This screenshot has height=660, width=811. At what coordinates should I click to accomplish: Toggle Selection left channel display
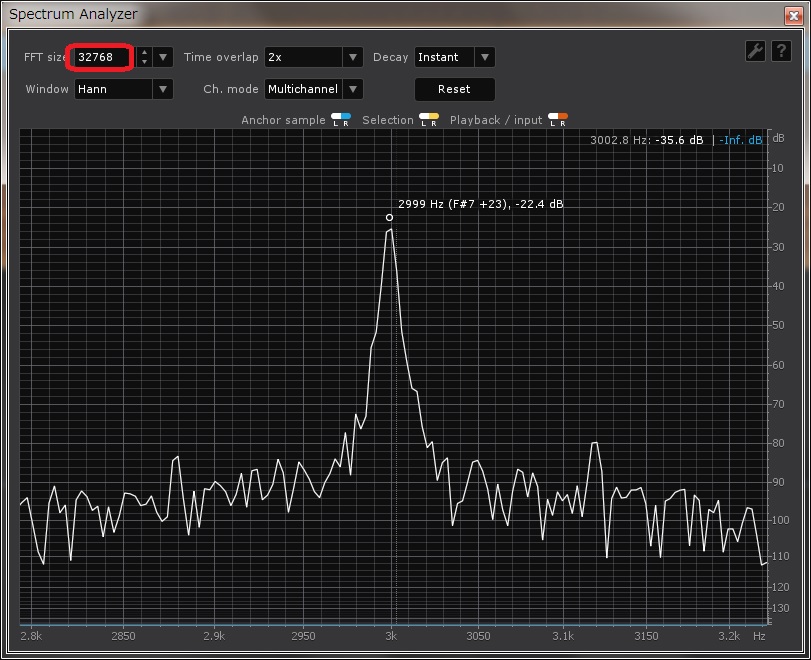click(424, 120)
